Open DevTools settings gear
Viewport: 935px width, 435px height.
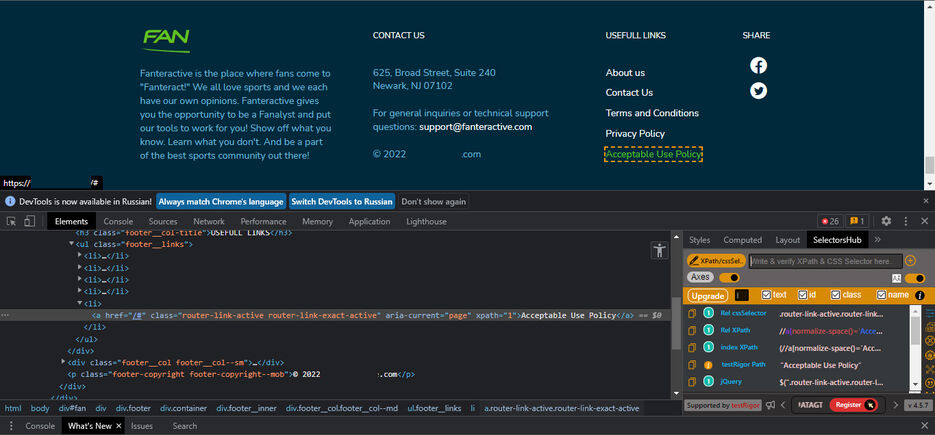pos(885,221)
